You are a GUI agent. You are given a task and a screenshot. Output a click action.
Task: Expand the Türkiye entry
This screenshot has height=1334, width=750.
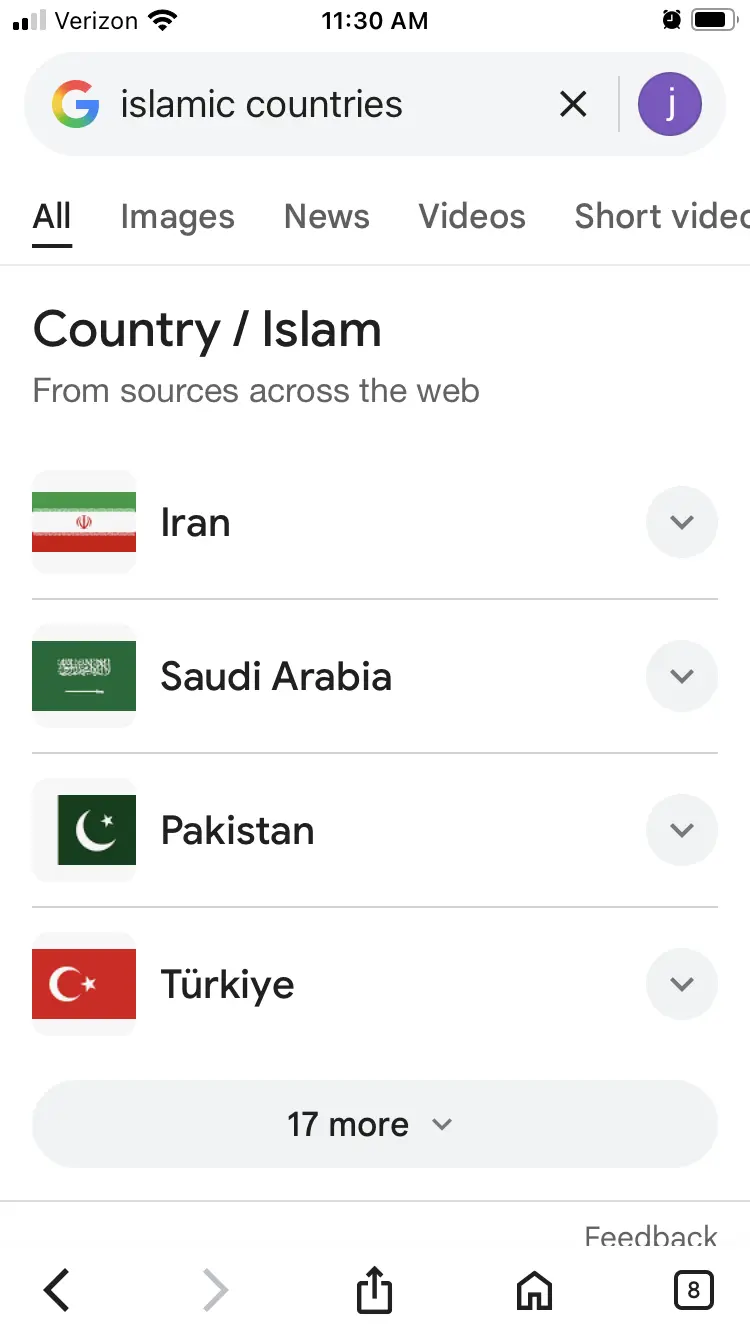coord(682,984)
